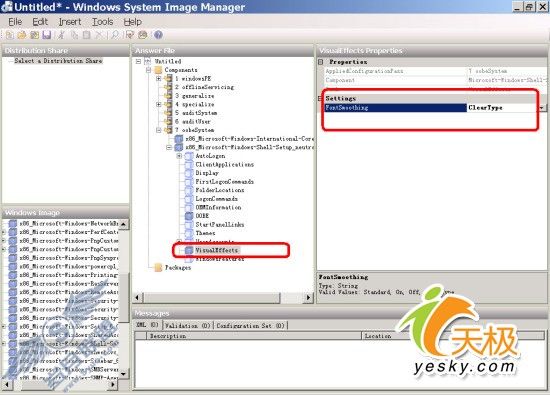Click the 1 windowsPE pass icon
The image size is (550, 395).
tap(168, 78)
